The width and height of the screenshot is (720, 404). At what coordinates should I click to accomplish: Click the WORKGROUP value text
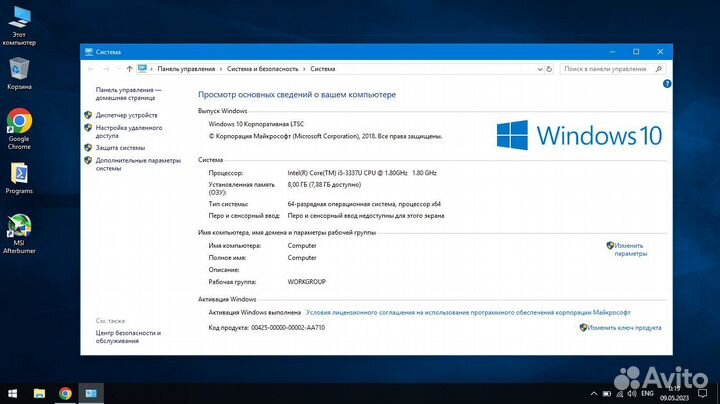306,282
